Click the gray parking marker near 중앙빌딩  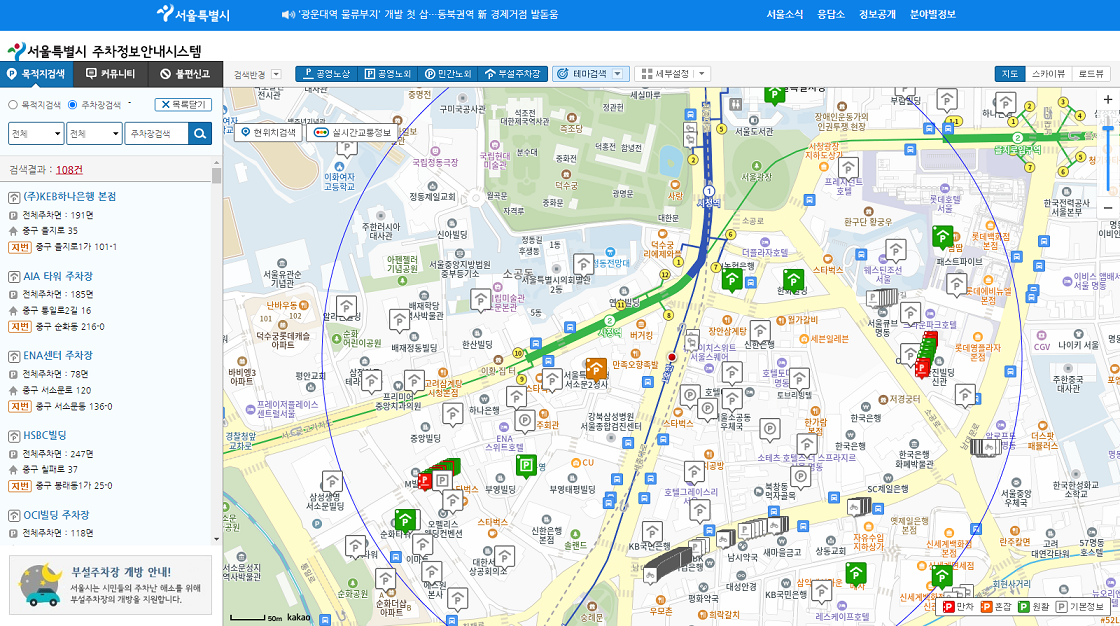[x=452, y=414]
